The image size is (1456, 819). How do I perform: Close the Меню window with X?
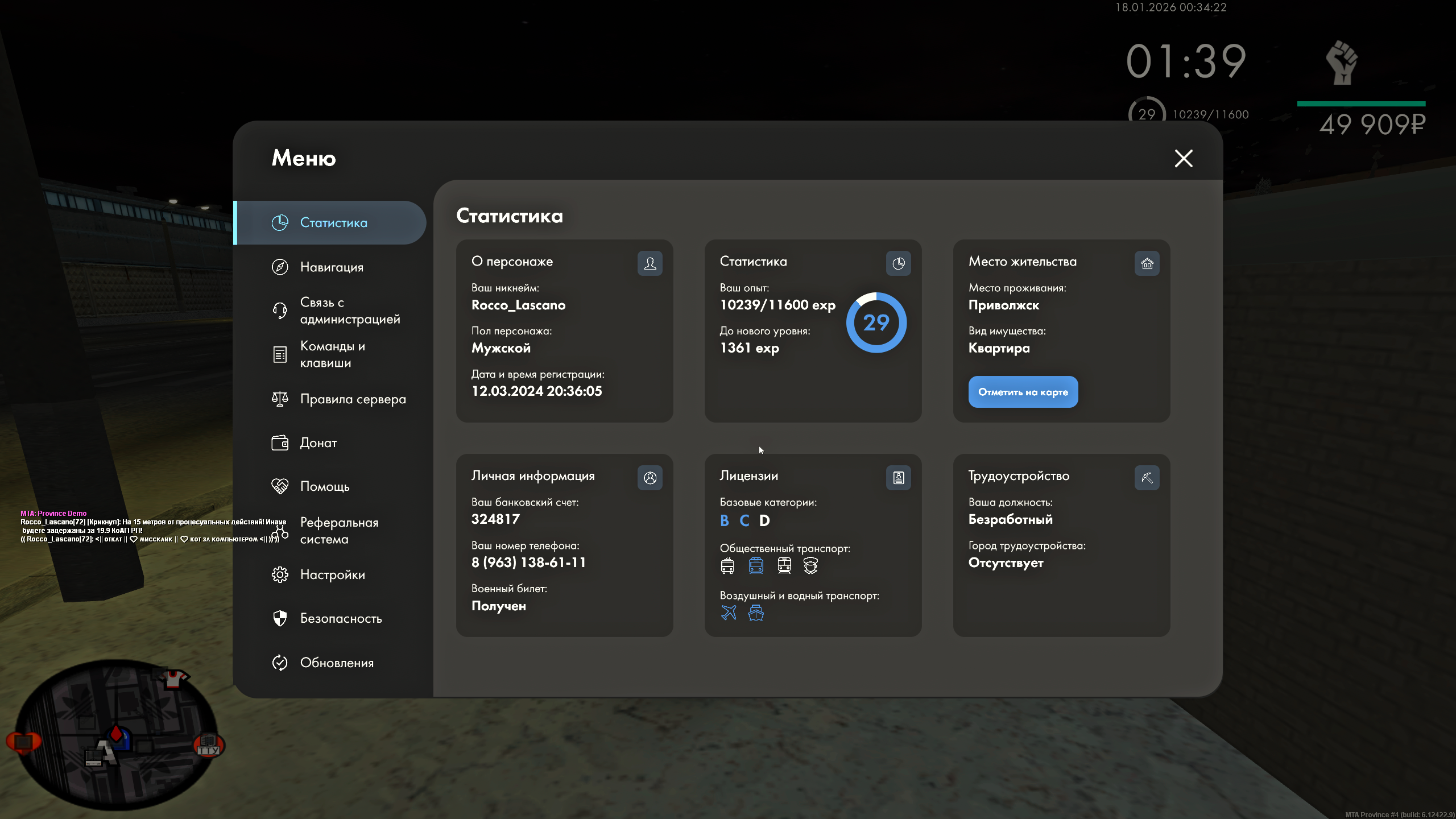(1184, 158)
